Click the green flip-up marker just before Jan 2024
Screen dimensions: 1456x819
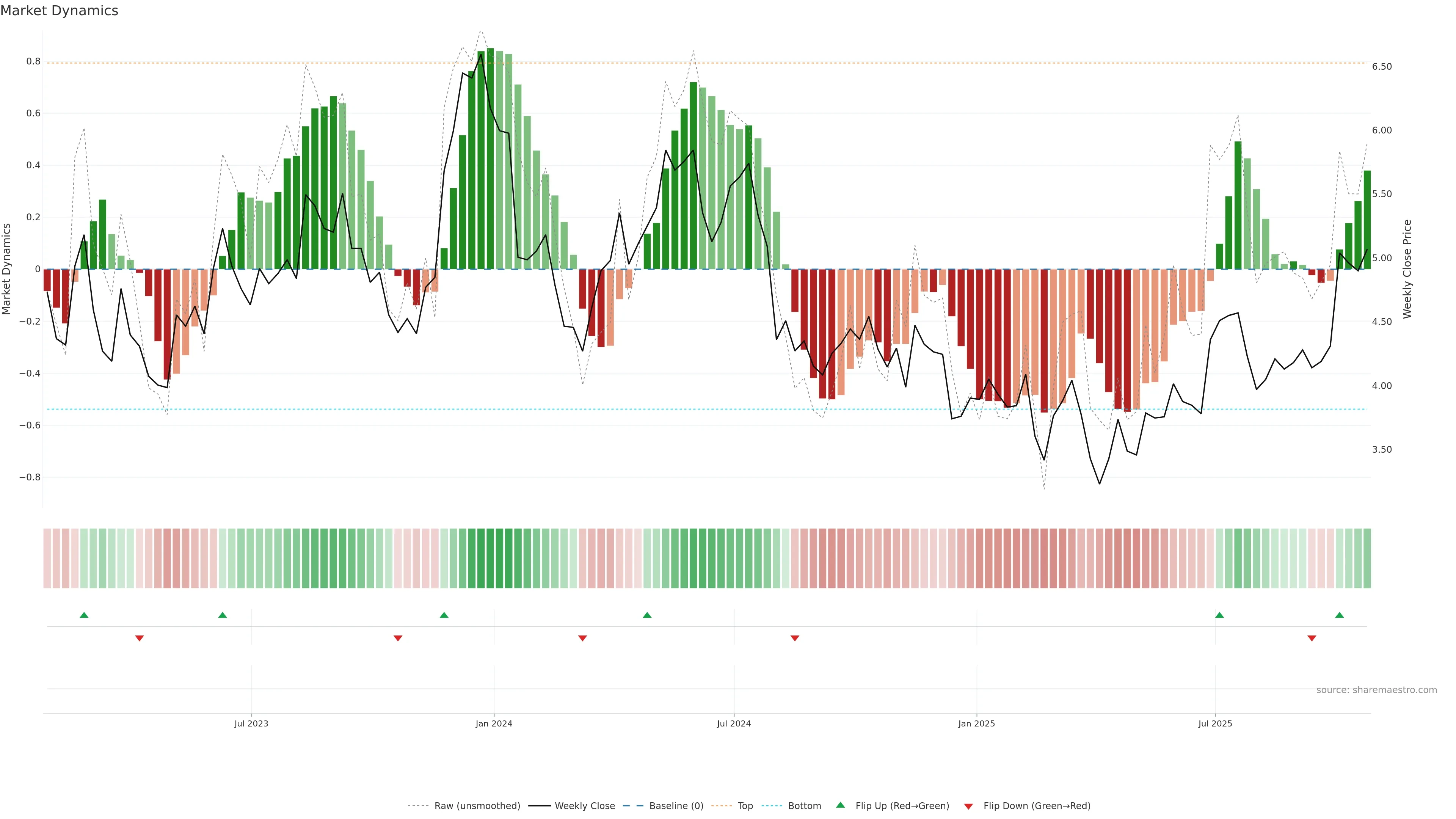[x=444, y=615]
